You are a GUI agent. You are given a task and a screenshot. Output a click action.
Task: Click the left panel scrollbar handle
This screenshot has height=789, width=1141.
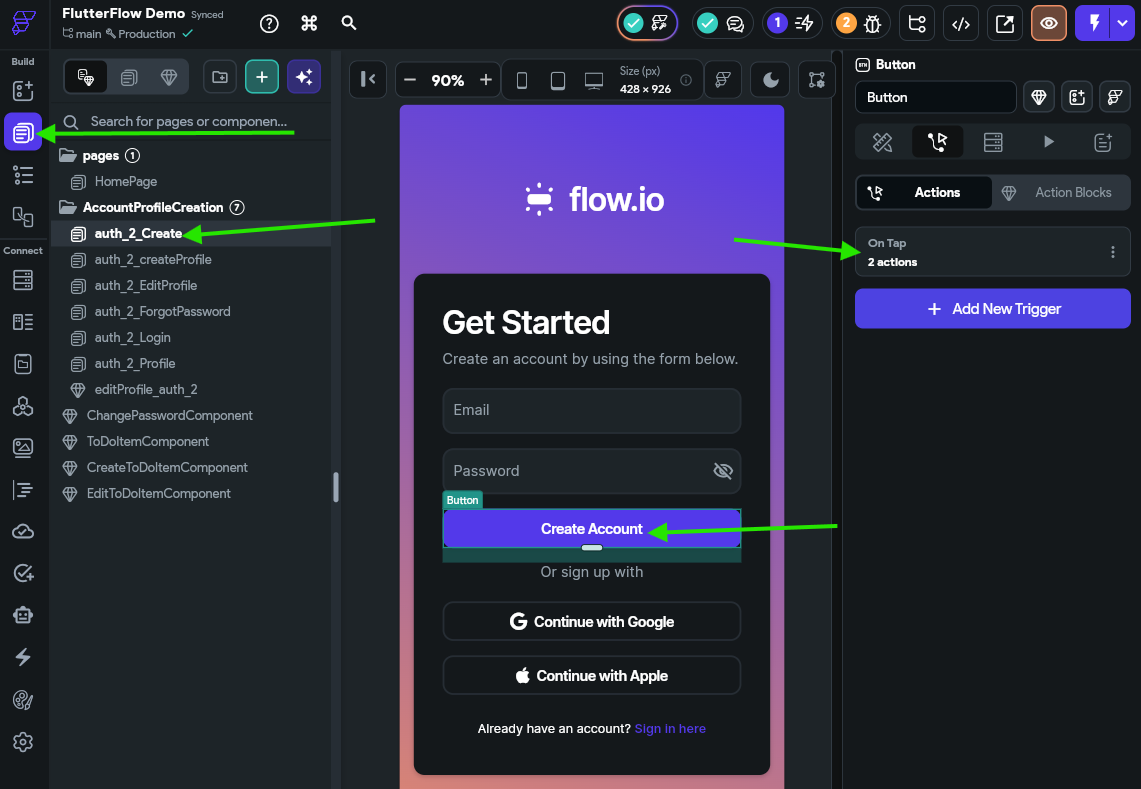click(x=335, y=488)
